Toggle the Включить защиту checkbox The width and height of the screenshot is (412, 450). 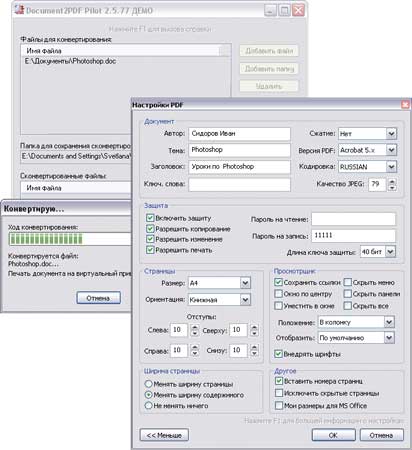[x=150, y=218]
